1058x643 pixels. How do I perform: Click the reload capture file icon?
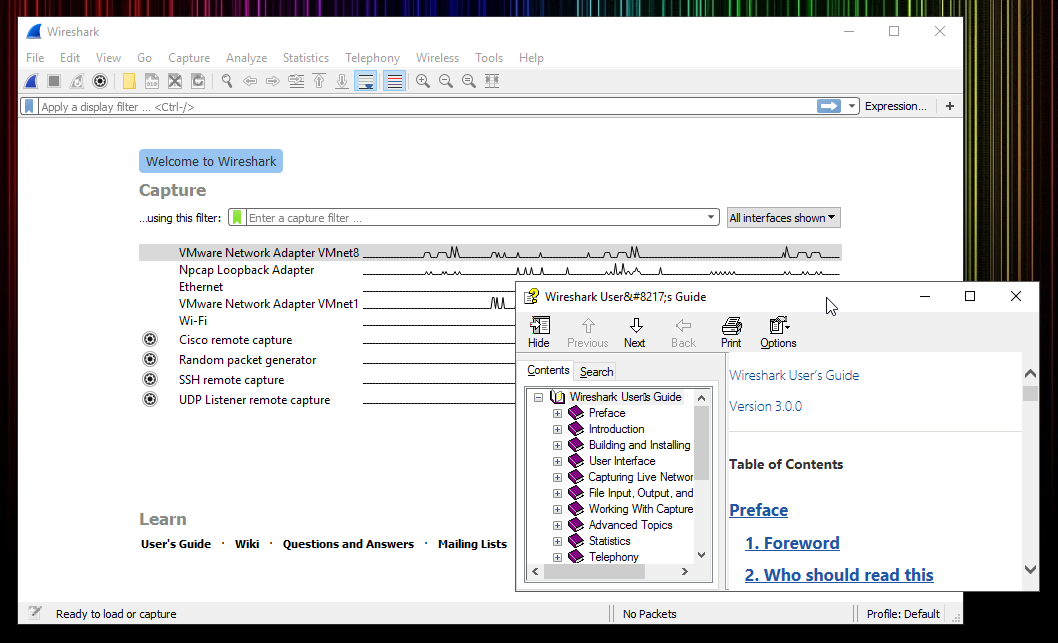[198, 81]
